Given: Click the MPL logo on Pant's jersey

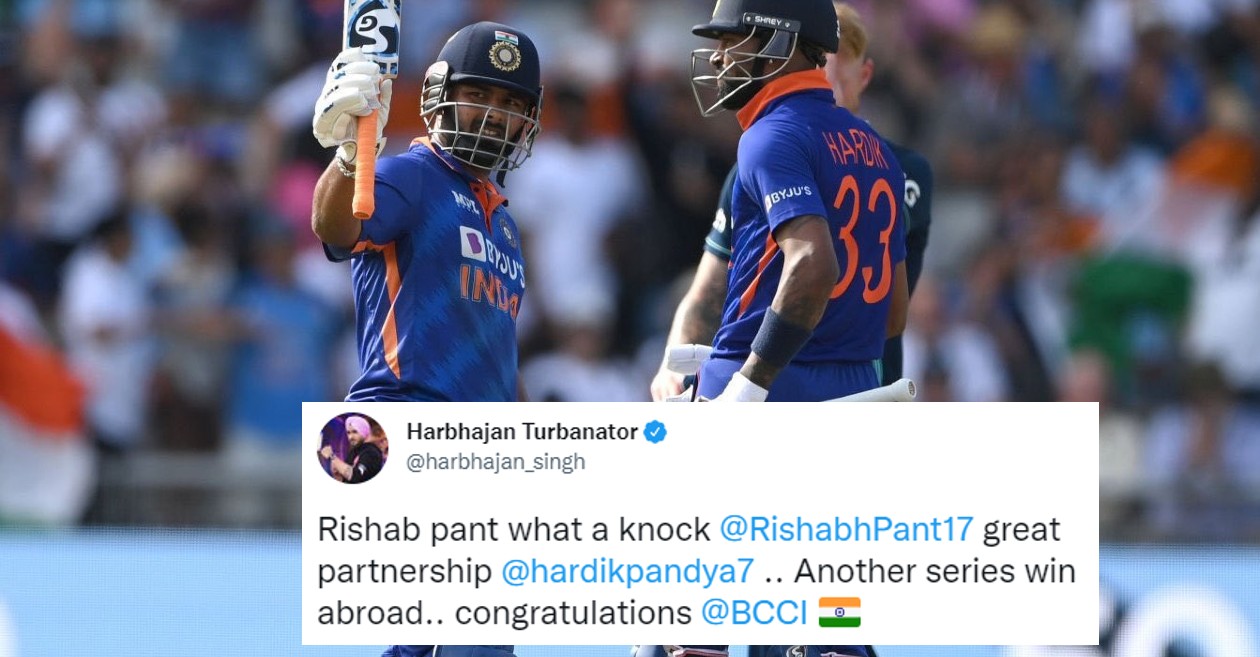Looking at the screenshot, I should (x=465, y=200).
